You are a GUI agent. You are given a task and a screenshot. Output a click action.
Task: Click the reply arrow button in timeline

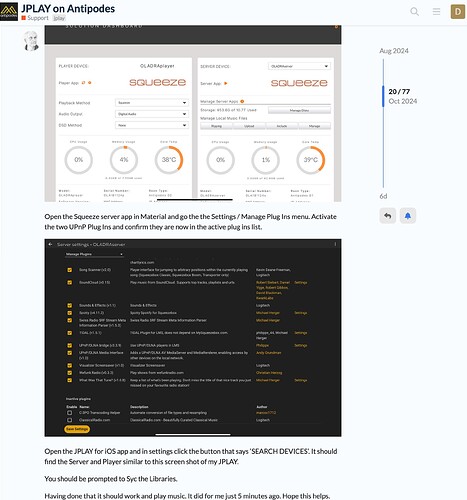[387, 216]
